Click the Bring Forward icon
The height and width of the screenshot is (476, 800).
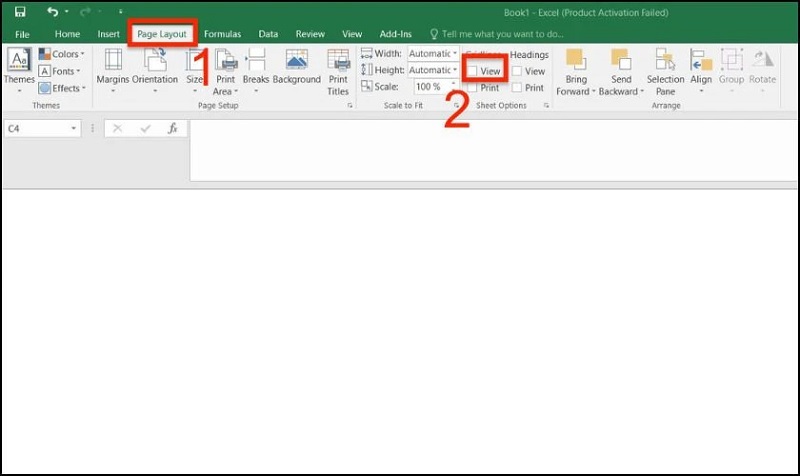click(575, 70)
